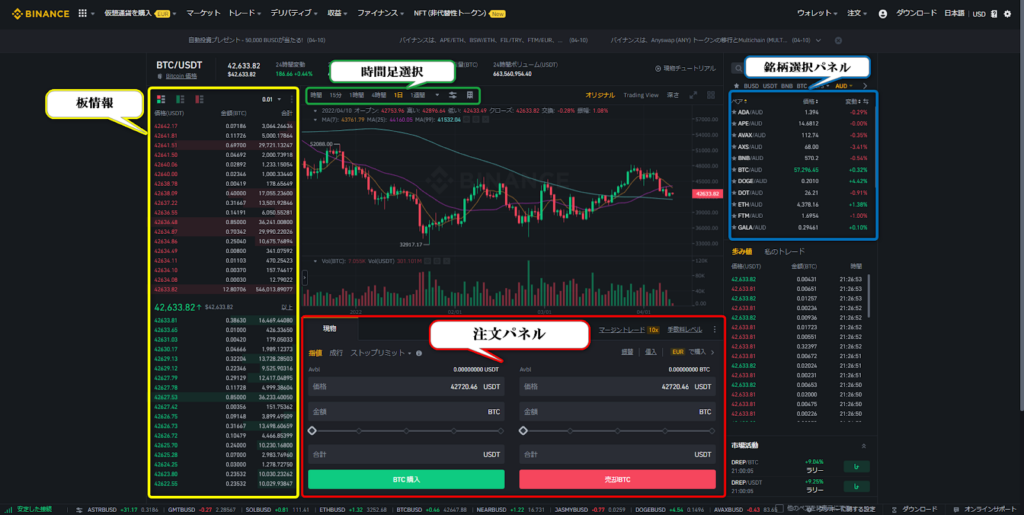Click the chart layout table icon
Image resolution: width=1024 pixels, height=515 pixels.
[x=470, y=95]
